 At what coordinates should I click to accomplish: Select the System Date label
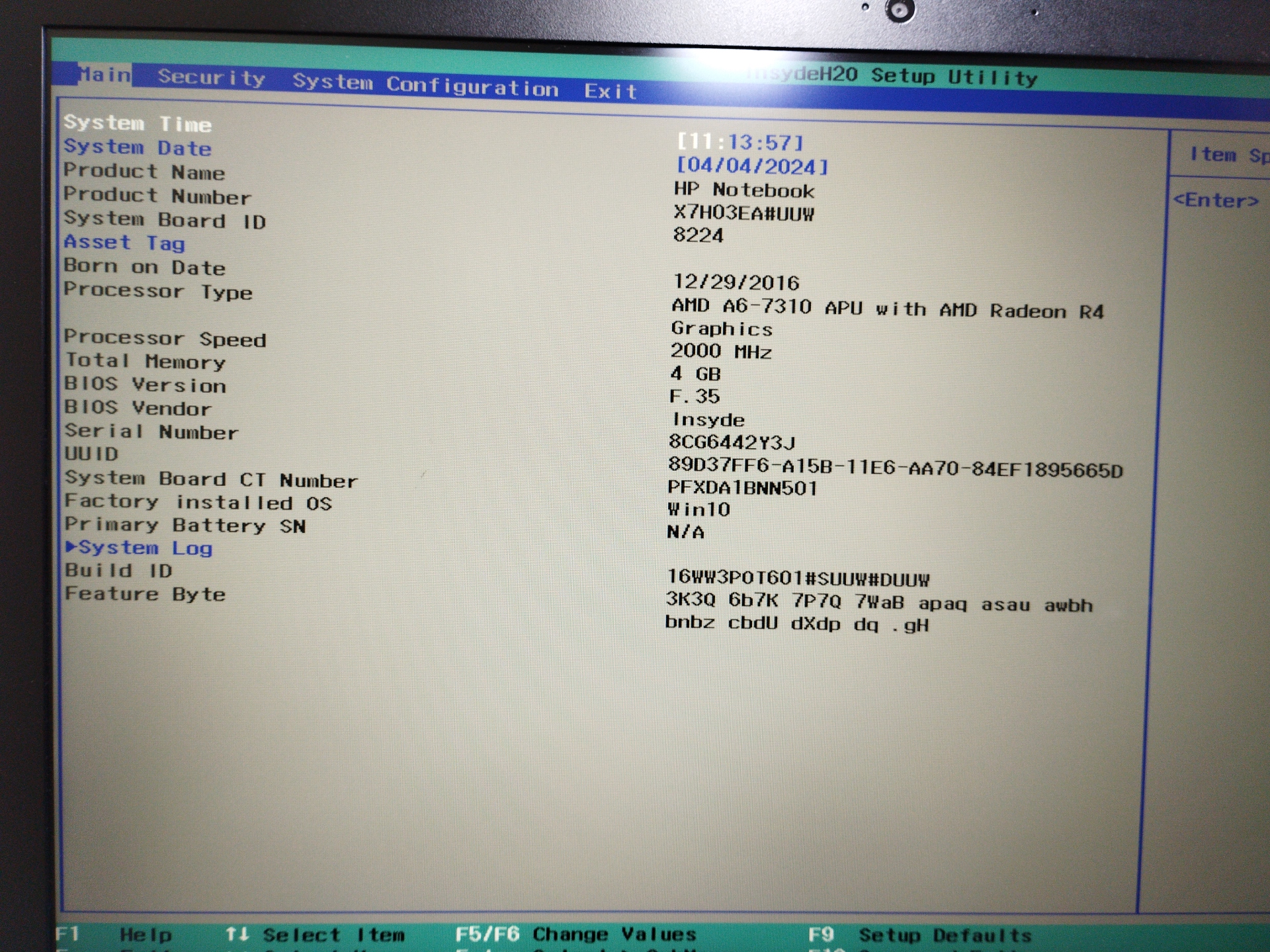(138, 147)
